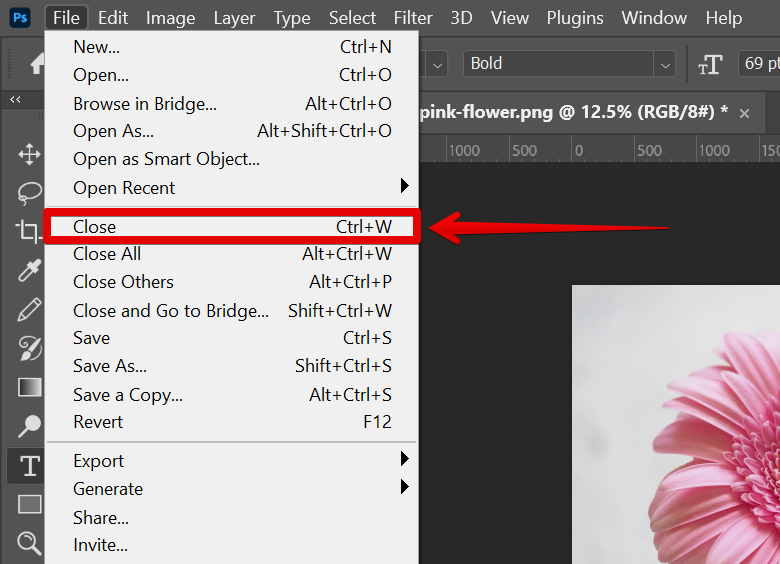Select the Crop tool
This screenshot has height=564, width=780.
[x=28, y=231]
